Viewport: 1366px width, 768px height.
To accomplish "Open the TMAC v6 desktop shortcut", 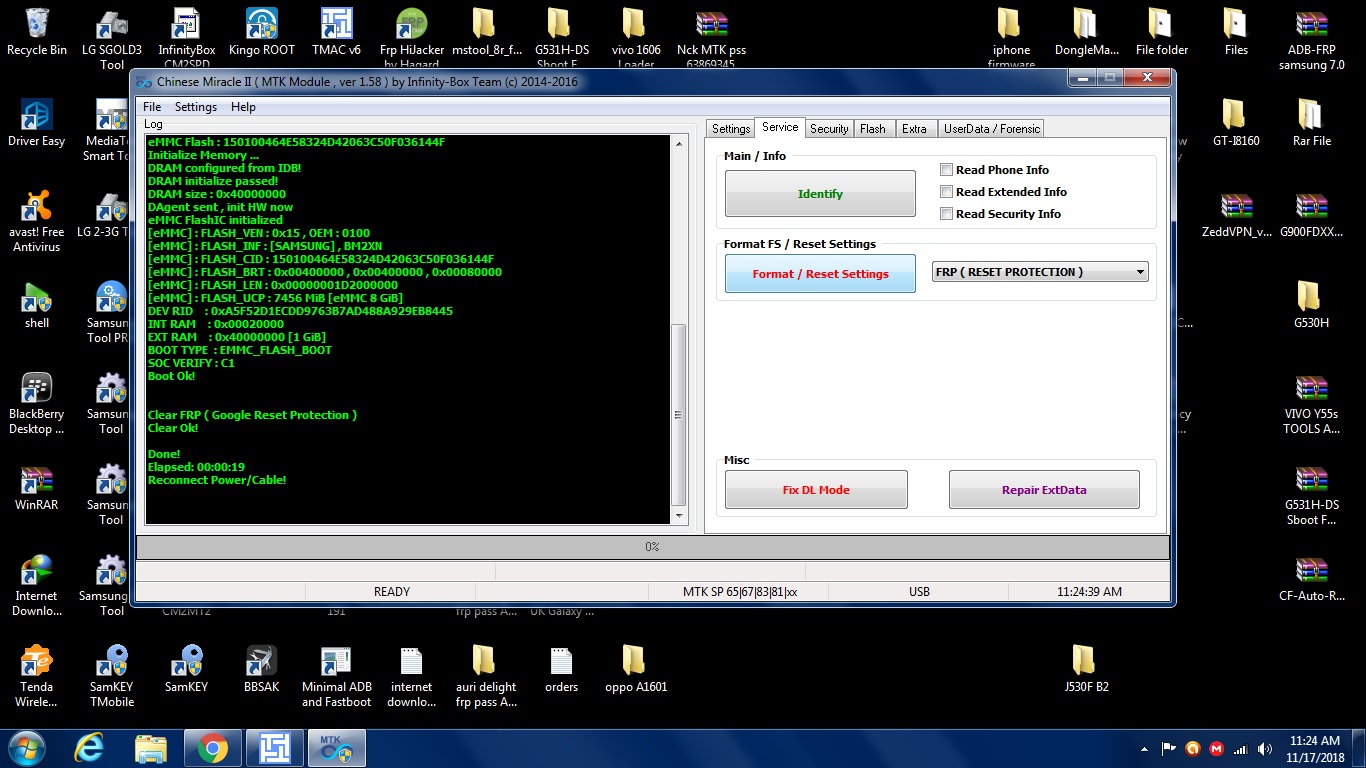I will click(x=336, y=31).
